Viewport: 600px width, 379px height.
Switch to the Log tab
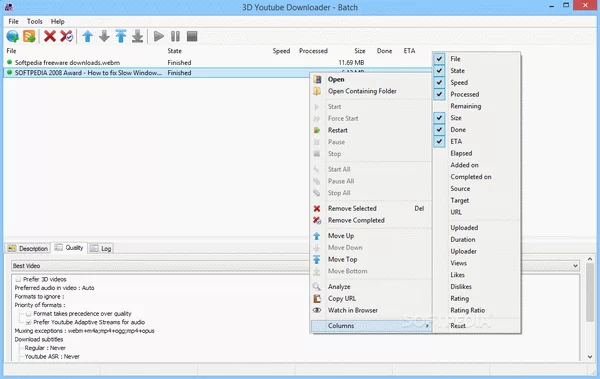click(x=101, y=248)
